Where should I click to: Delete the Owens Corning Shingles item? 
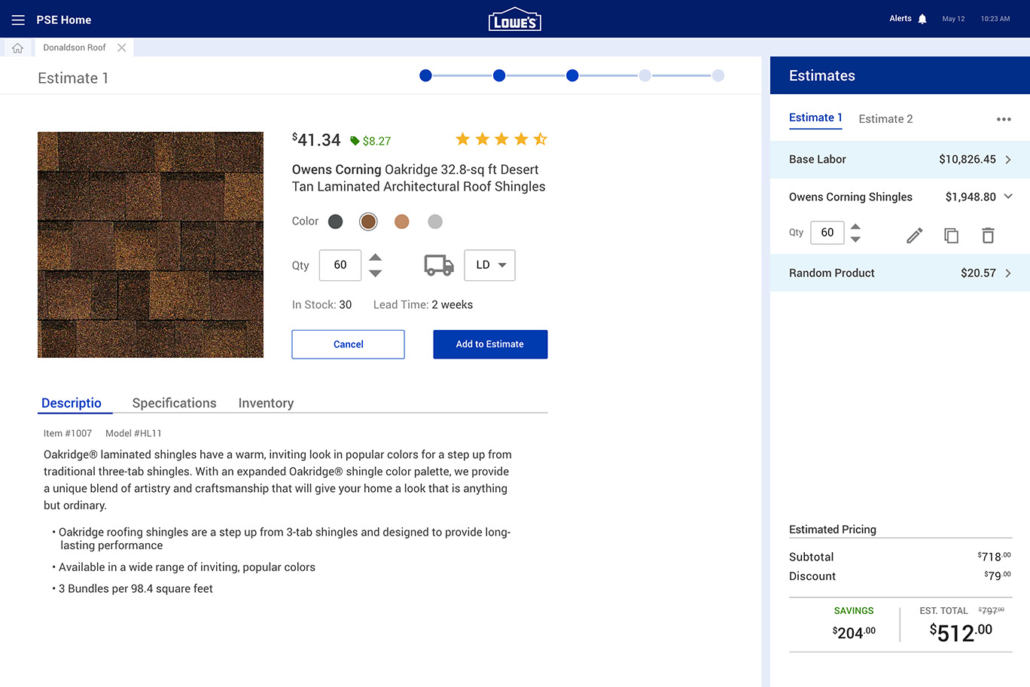[988, 235]
